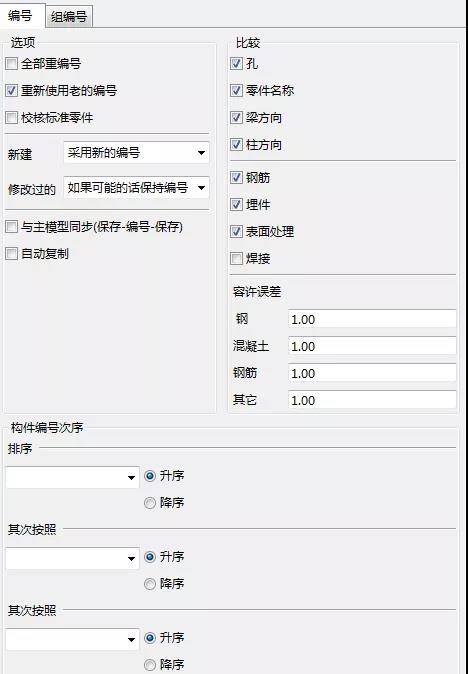Switch to the 组编号 tab
This screenshot has height=674, width=468.
(x=69, y=17)
